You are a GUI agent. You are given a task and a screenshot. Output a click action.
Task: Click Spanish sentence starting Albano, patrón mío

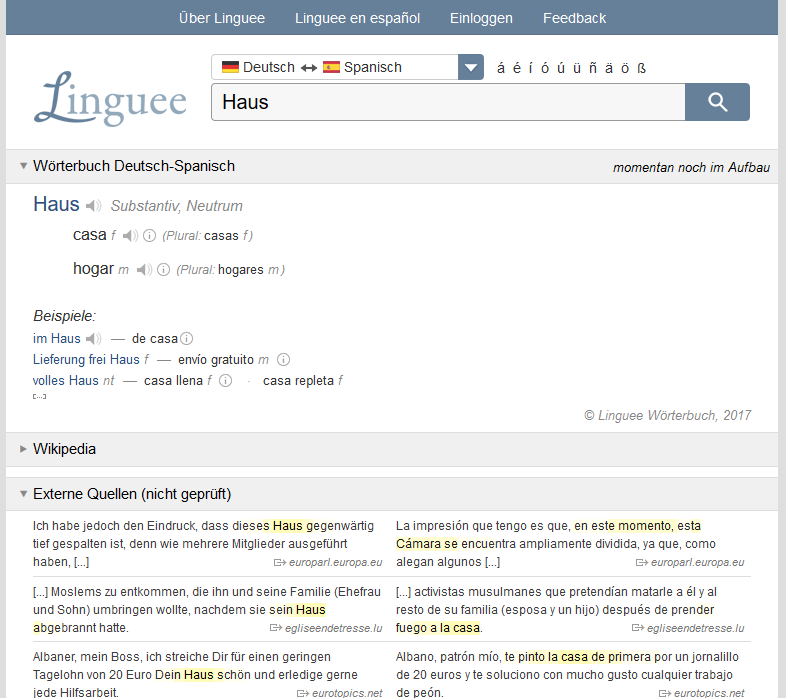(567, 674)
